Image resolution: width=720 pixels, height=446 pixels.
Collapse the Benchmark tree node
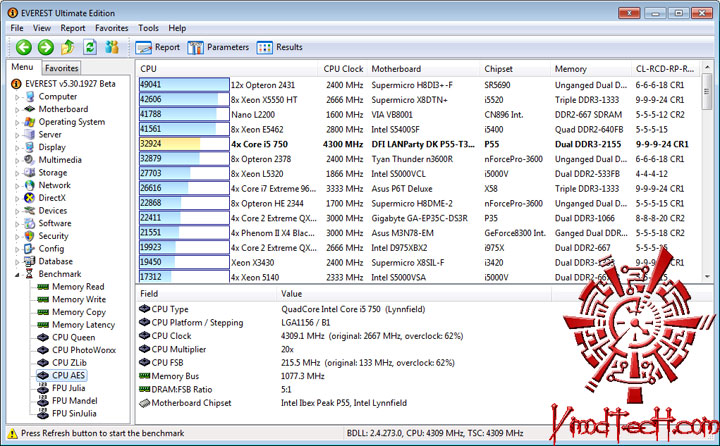pos(17,275)
